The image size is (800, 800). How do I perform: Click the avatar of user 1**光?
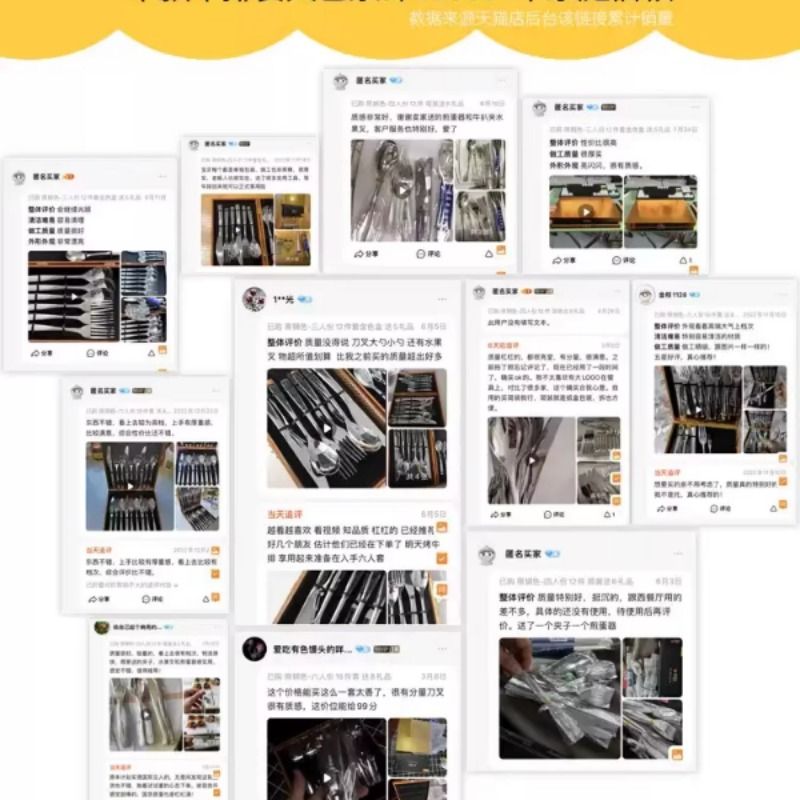[254, 299]
